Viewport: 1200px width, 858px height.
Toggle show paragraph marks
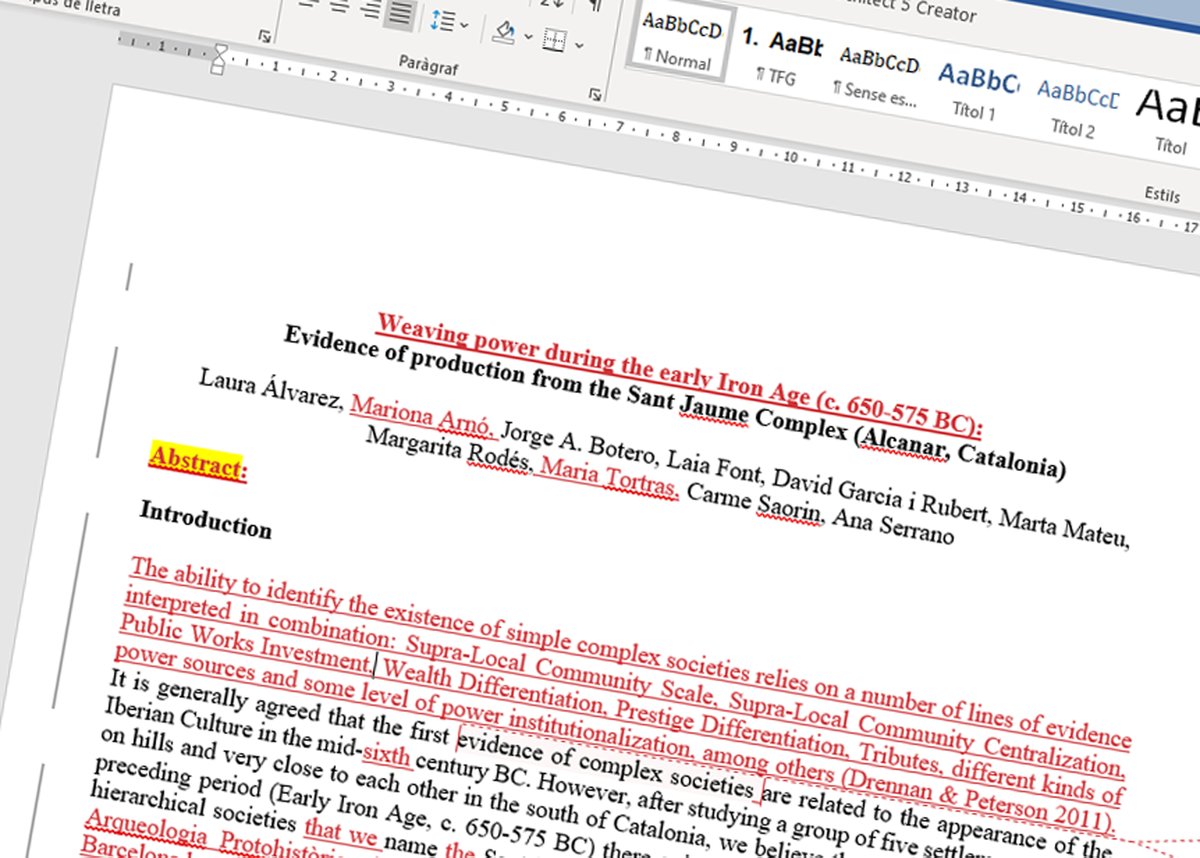click(597, 5)
